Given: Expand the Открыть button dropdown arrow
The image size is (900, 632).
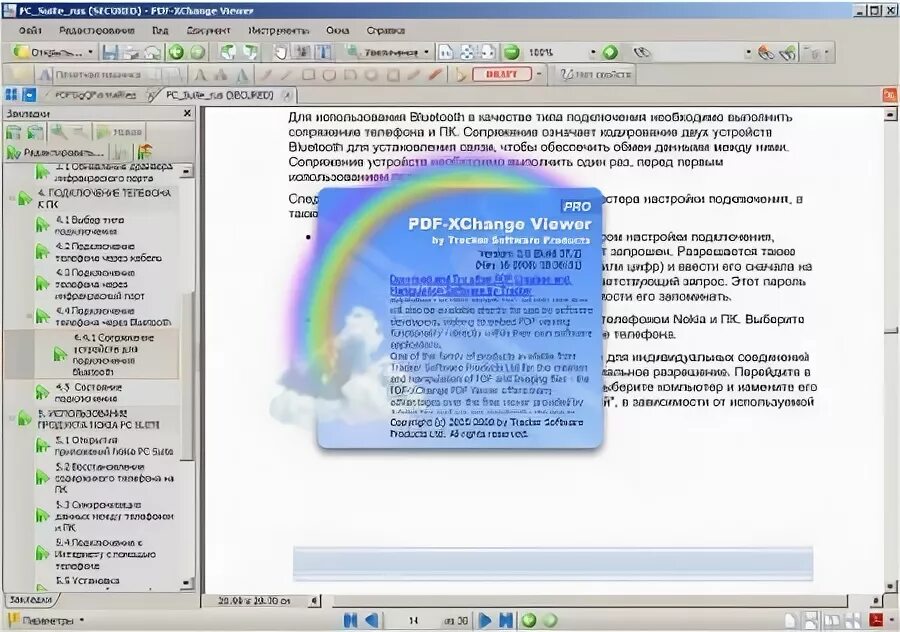Looking at the screenshot, I should [91, 52].
